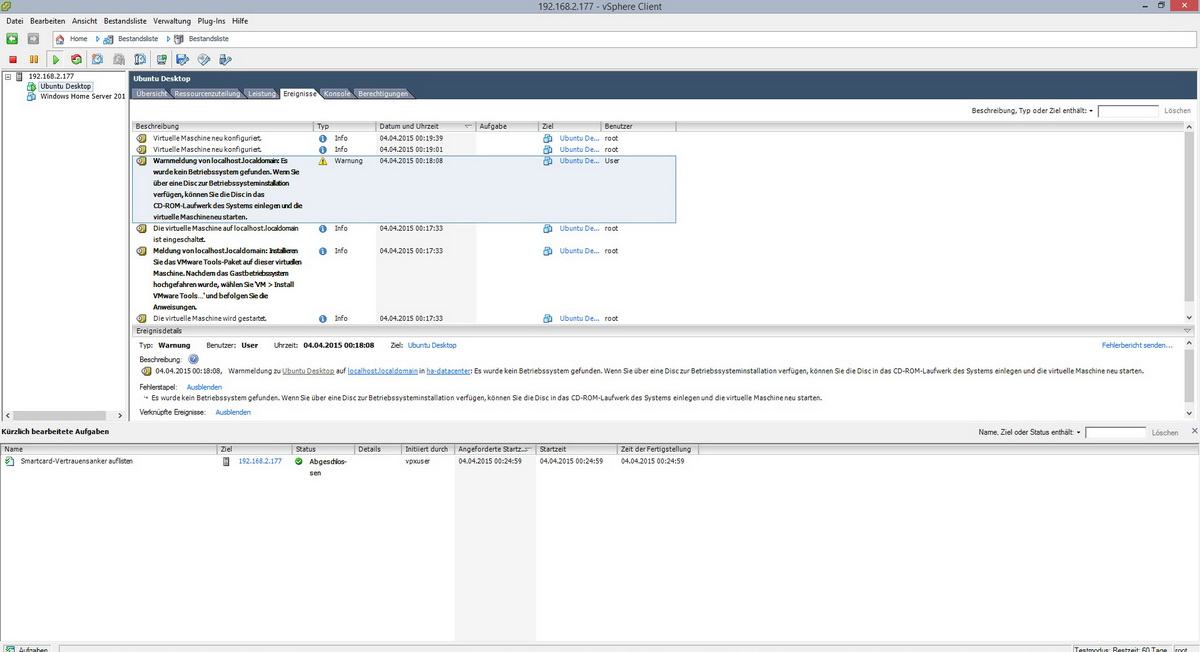
Task: Switch to the Konsole tab
Action: click(x=337, y=94)
